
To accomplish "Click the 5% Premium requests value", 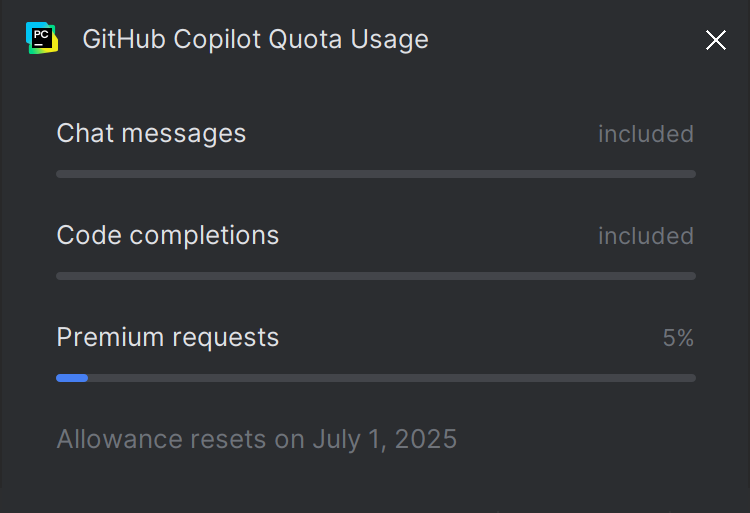I will click(678, 338).
